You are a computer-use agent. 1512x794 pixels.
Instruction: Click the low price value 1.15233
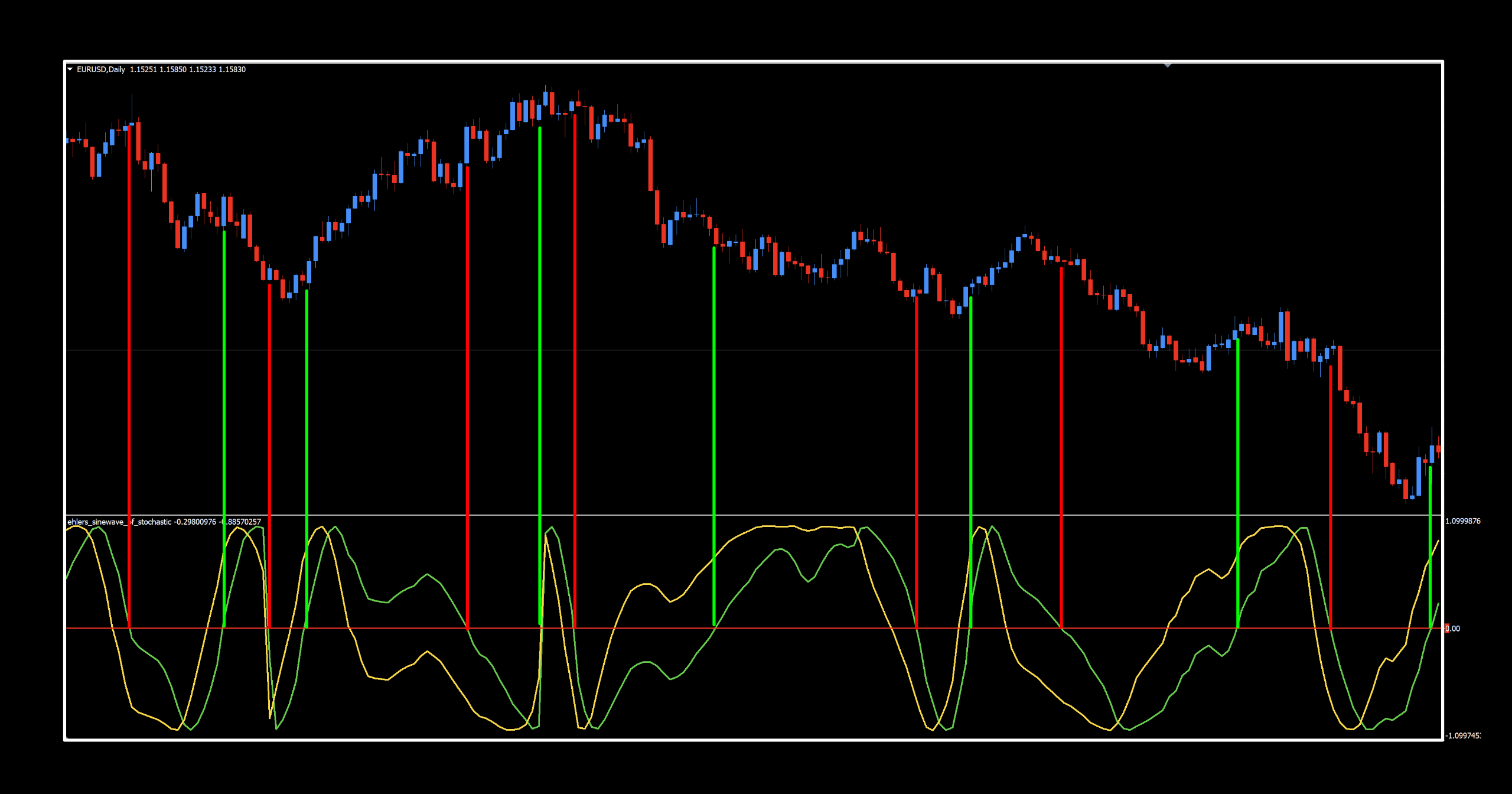point(203,69)
